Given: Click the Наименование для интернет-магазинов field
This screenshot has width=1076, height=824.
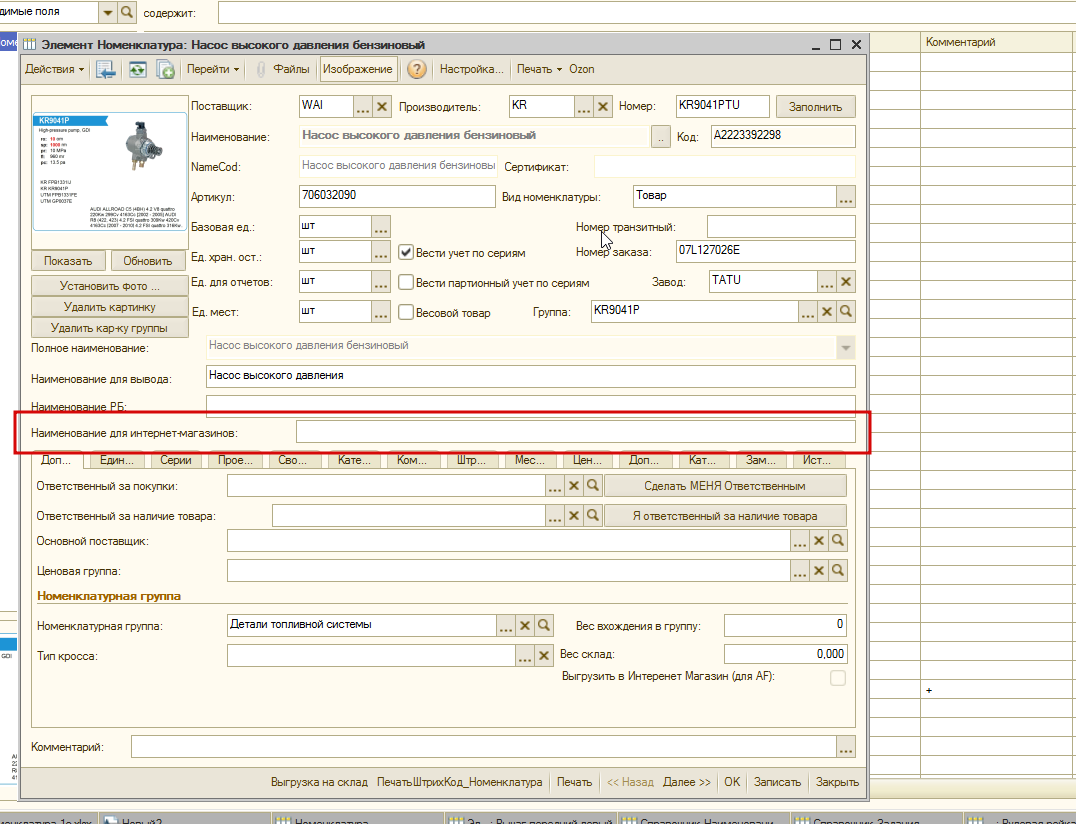Looking at the screenshot, I should (x=576, y=432).
